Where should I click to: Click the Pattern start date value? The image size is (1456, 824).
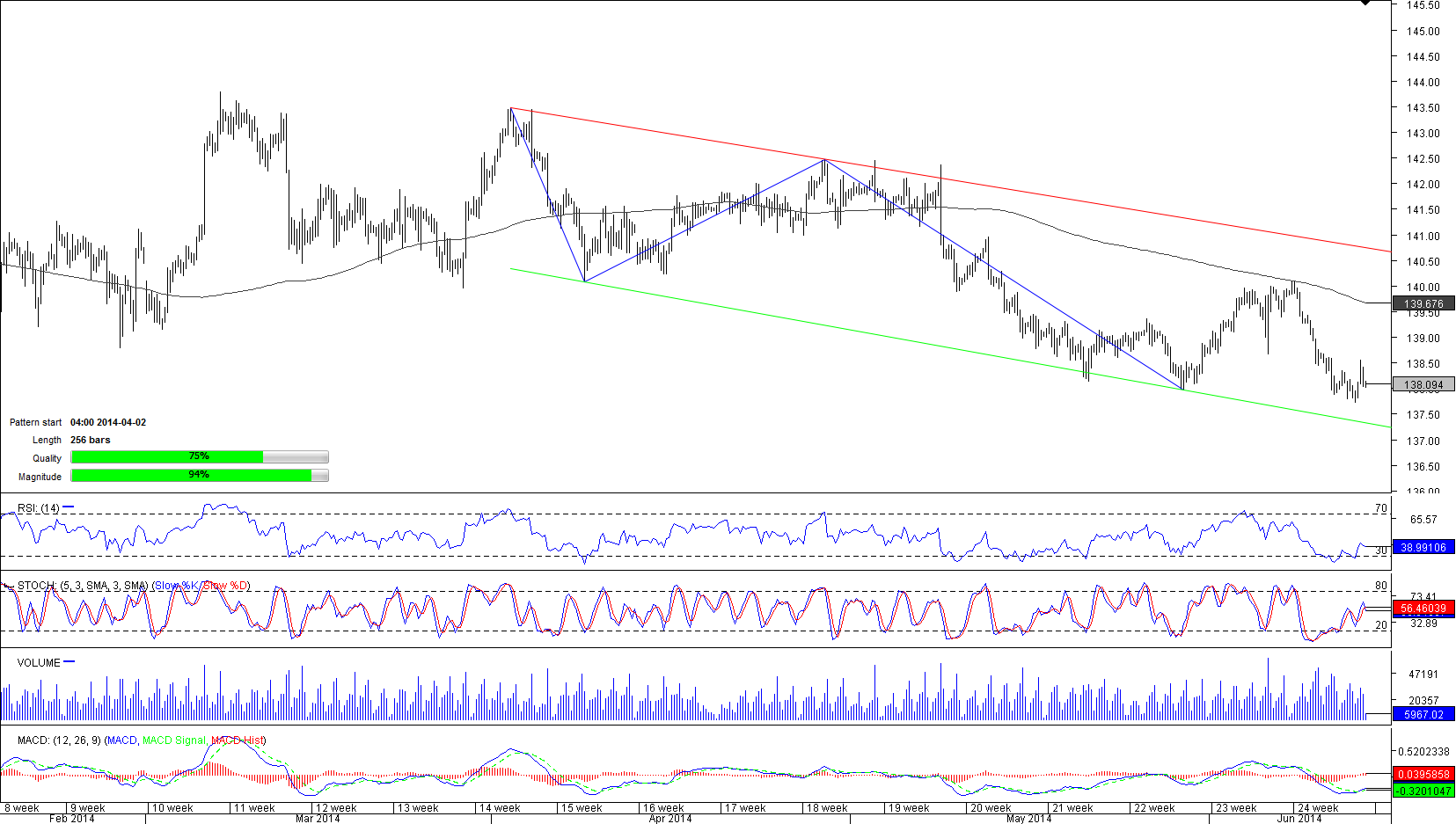point(108,422)
